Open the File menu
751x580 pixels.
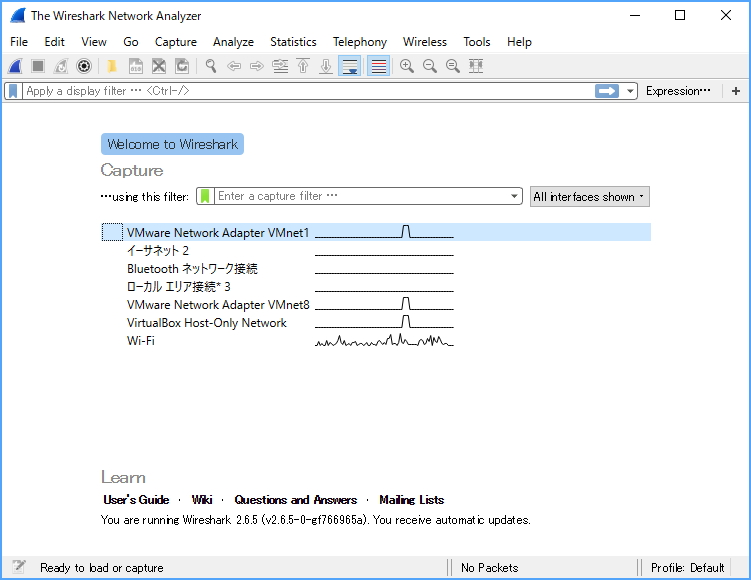click(19, 42)
